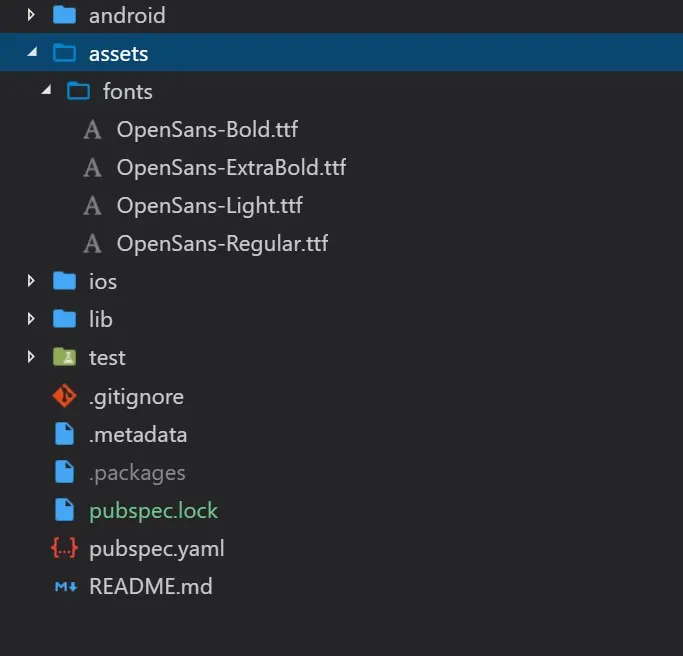Click the android folder icon
The image size is (683, 656).
[64, 16]
